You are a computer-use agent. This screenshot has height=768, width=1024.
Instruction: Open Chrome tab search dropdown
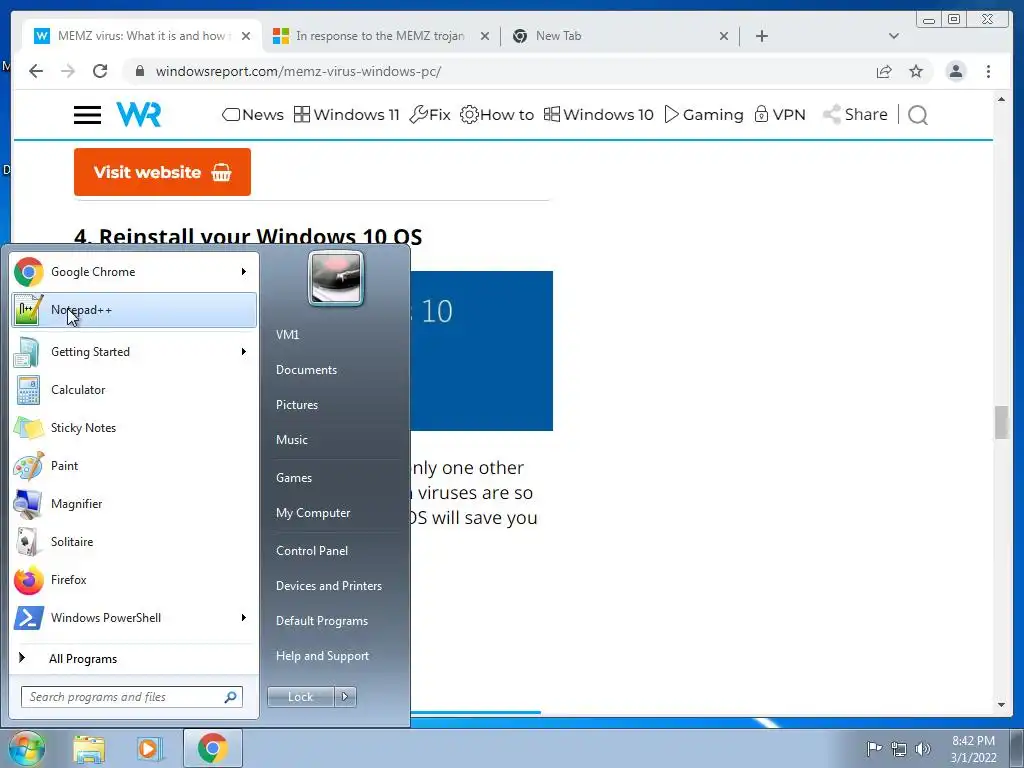pyautogui.click(x=894, y=36)
